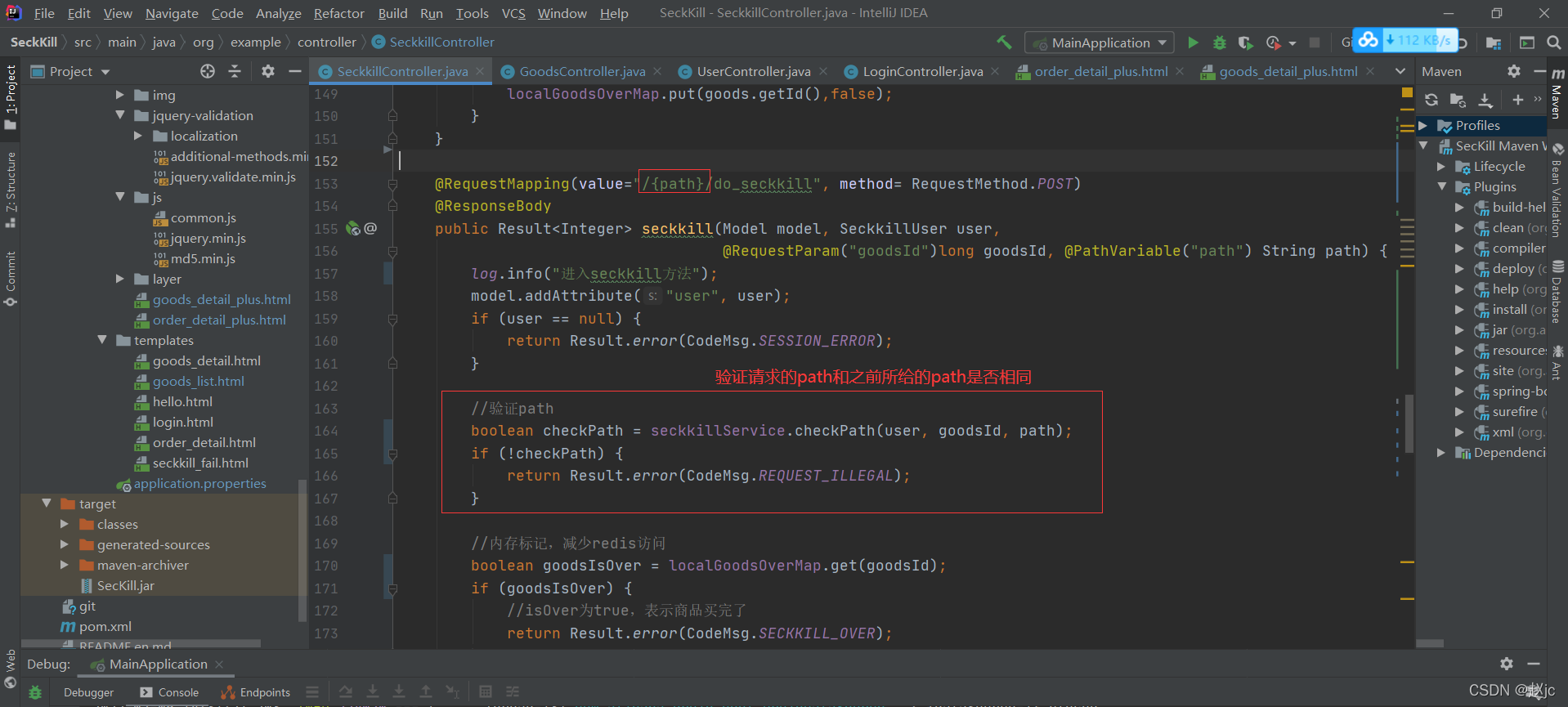Collapse Plugins node in Maven panel

1441,186
